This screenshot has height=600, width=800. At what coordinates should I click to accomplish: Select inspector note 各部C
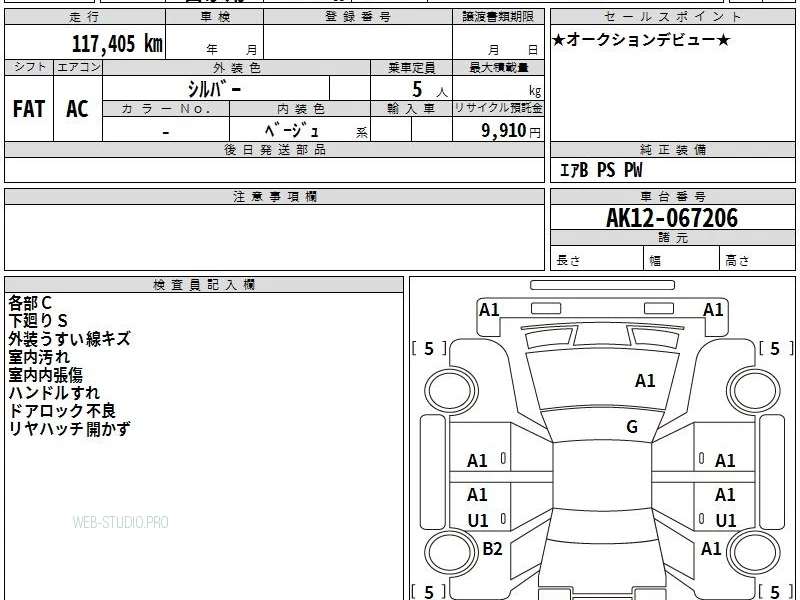click(30, 303)
